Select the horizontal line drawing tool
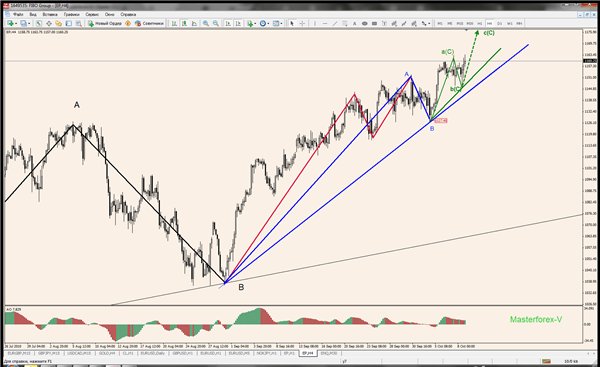Viewport: 600px width, 367px height. [325, 23]
